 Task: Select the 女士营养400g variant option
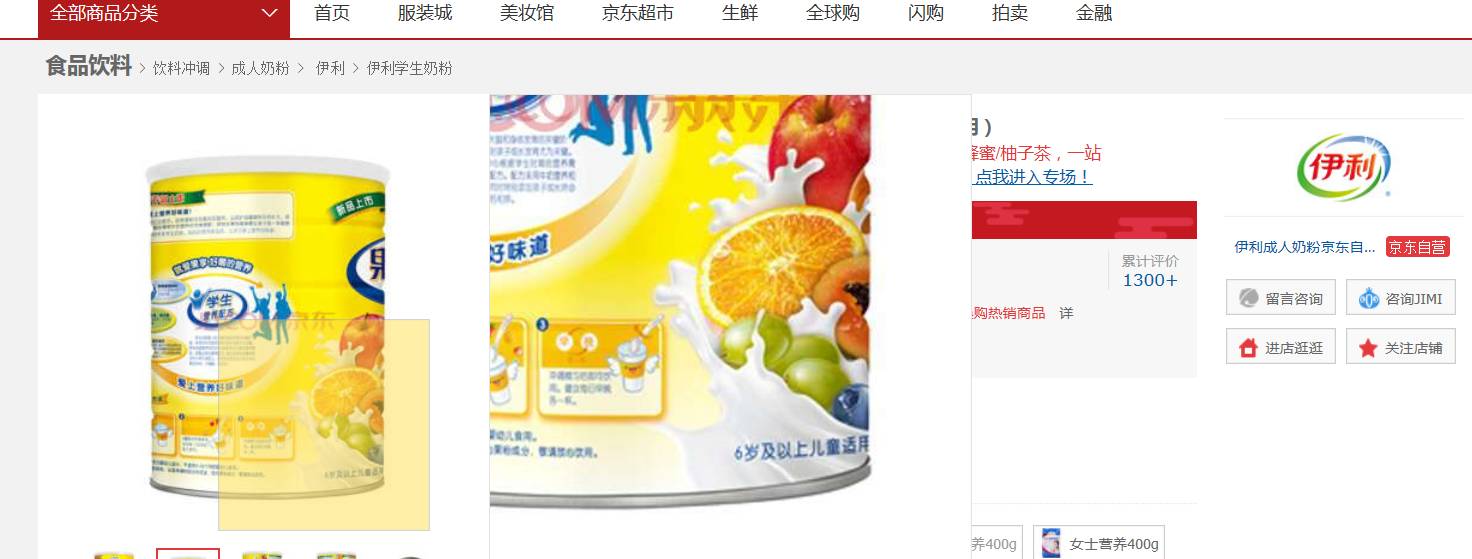coord(1099,543)
